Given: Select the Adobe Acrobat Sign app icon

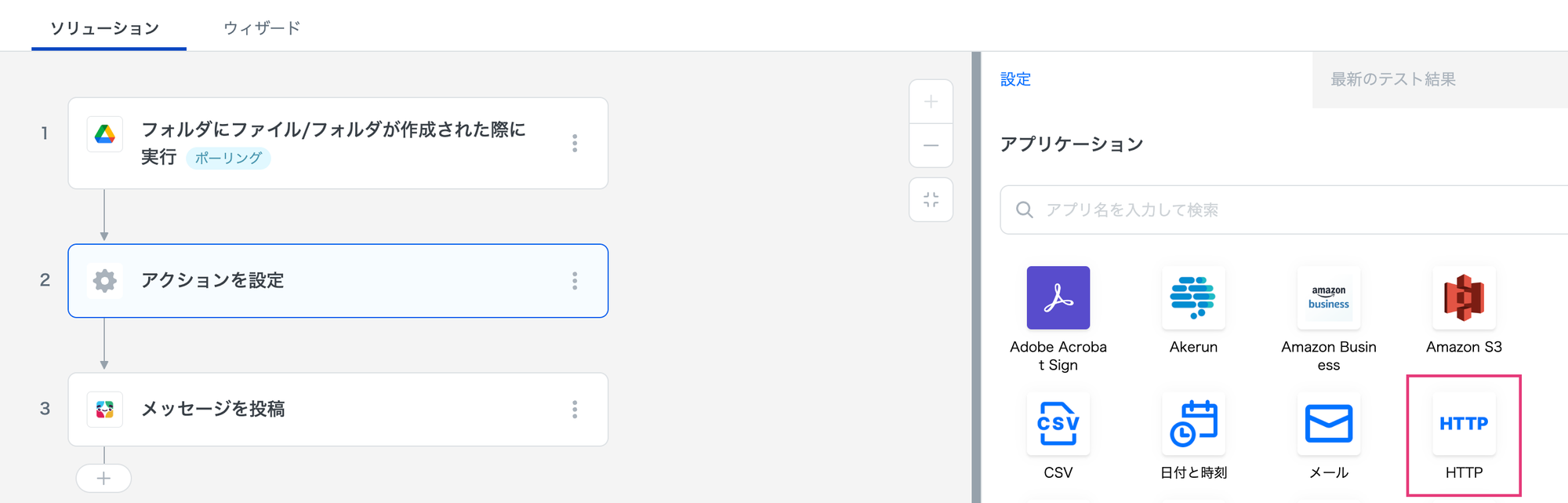Looking at the screenshot, I should point(1058,298).
